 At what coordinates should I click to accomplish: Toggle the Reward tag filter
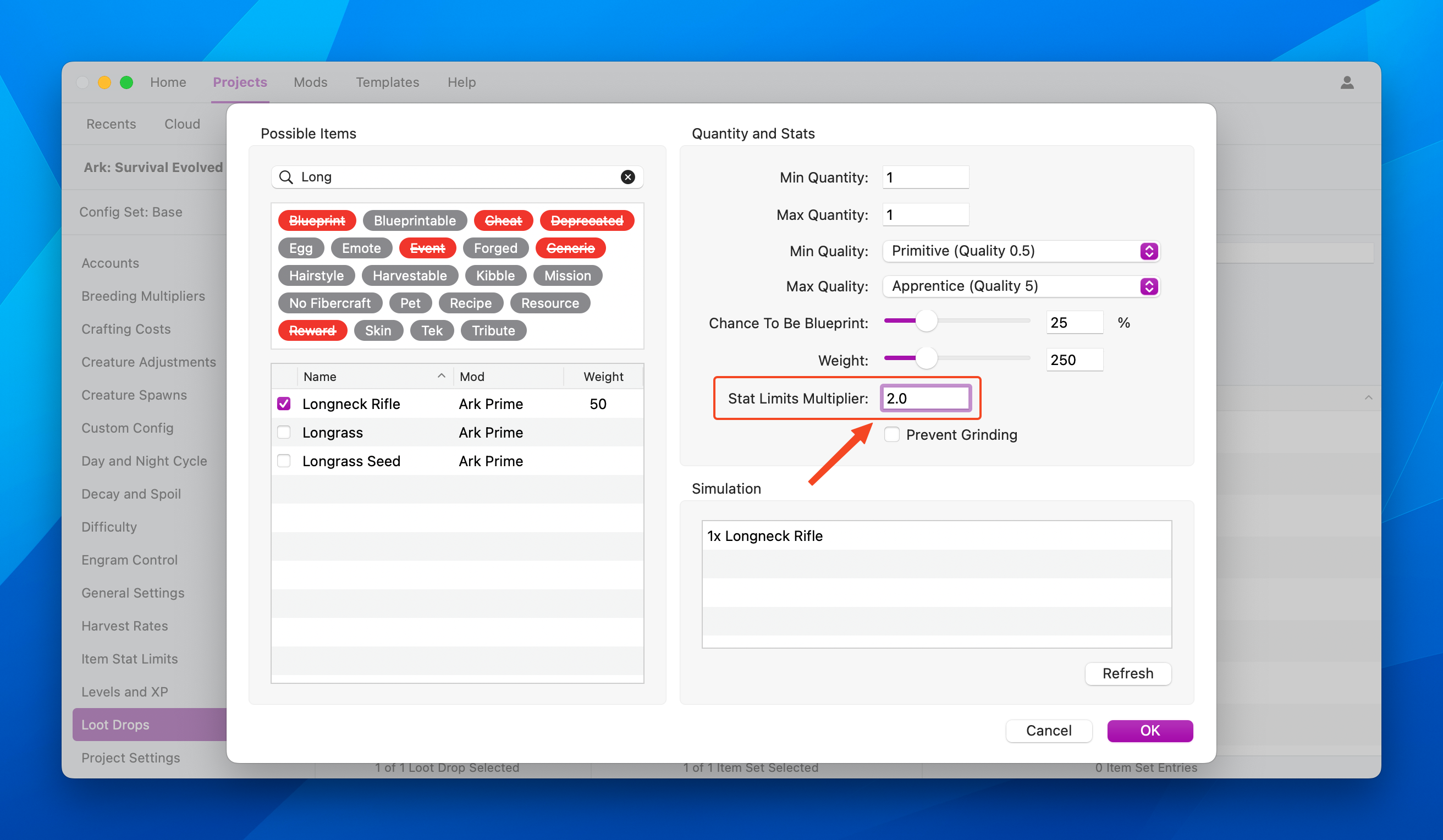[x=312, y=330]
